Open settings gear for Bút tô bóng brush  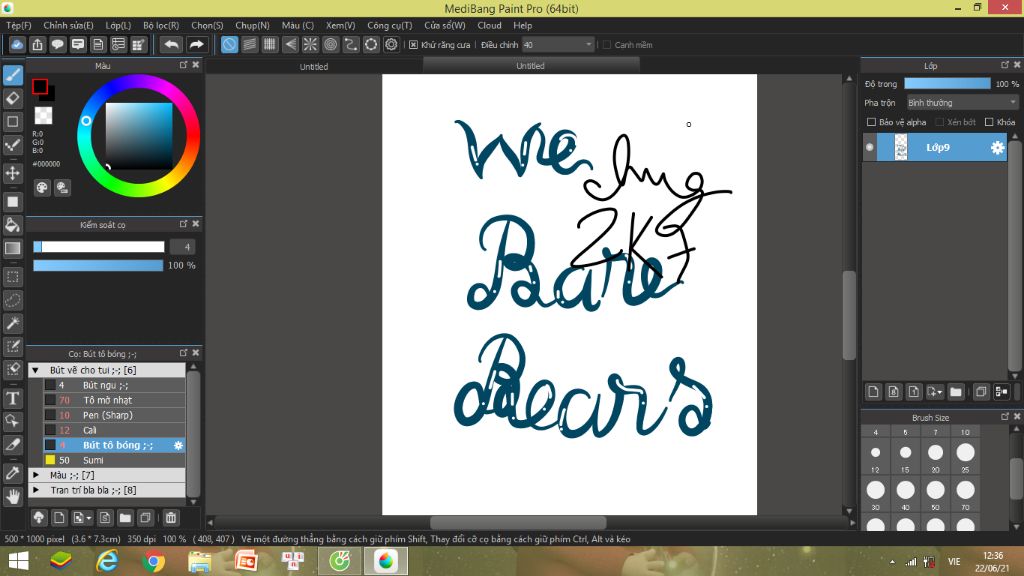tap(178, 445)
